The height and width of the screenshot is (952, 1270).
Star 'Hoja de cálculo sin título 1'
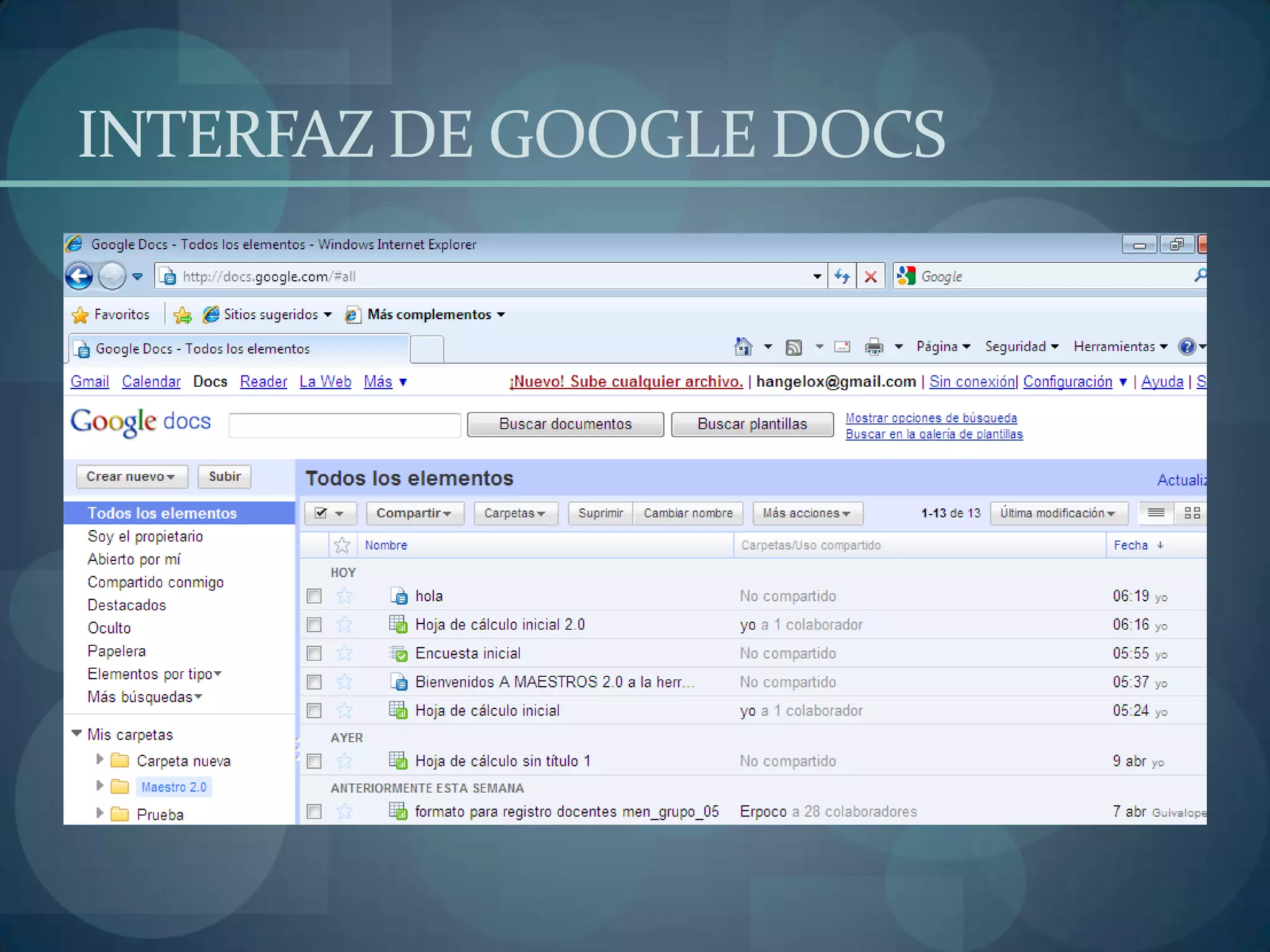344,761
